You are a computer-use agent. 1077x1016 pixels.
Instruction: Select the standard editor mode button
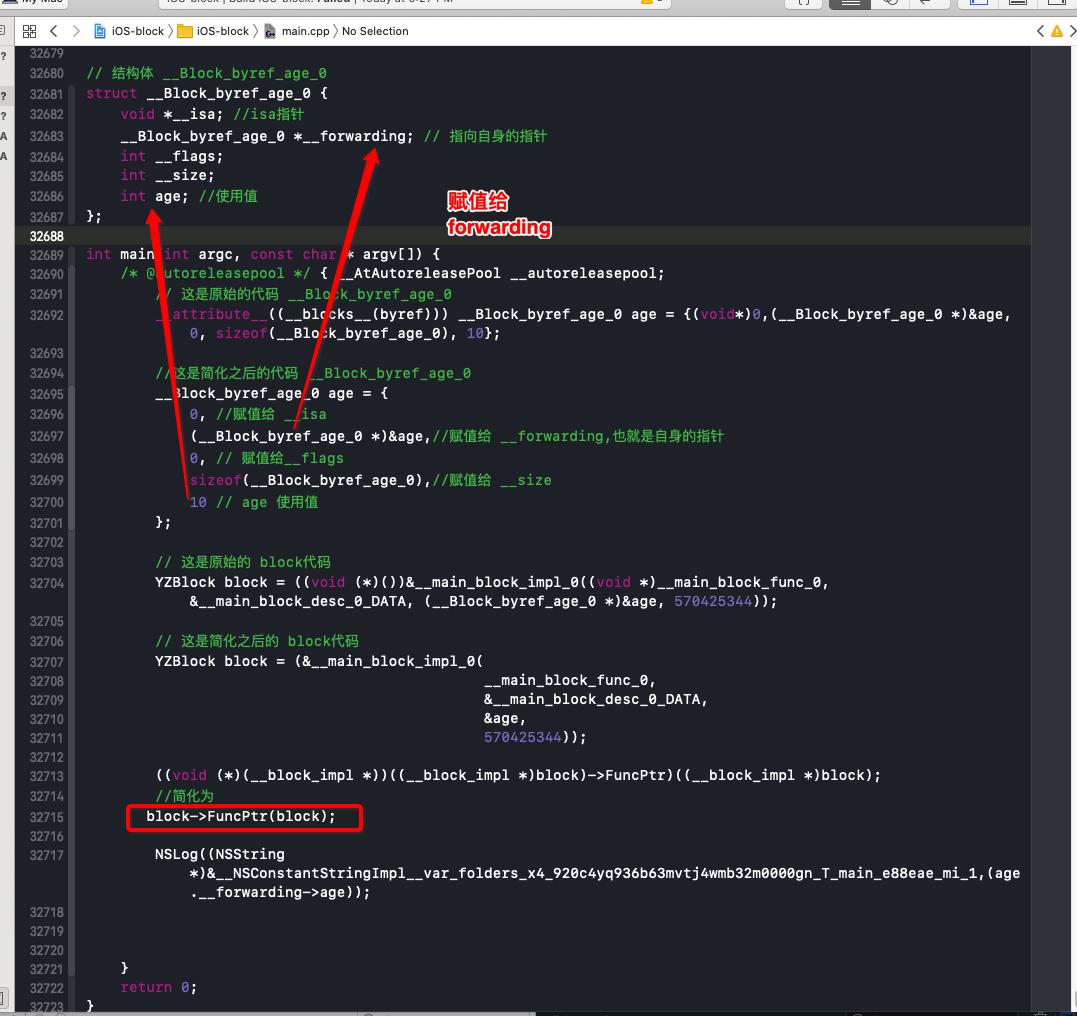(850, 3)
